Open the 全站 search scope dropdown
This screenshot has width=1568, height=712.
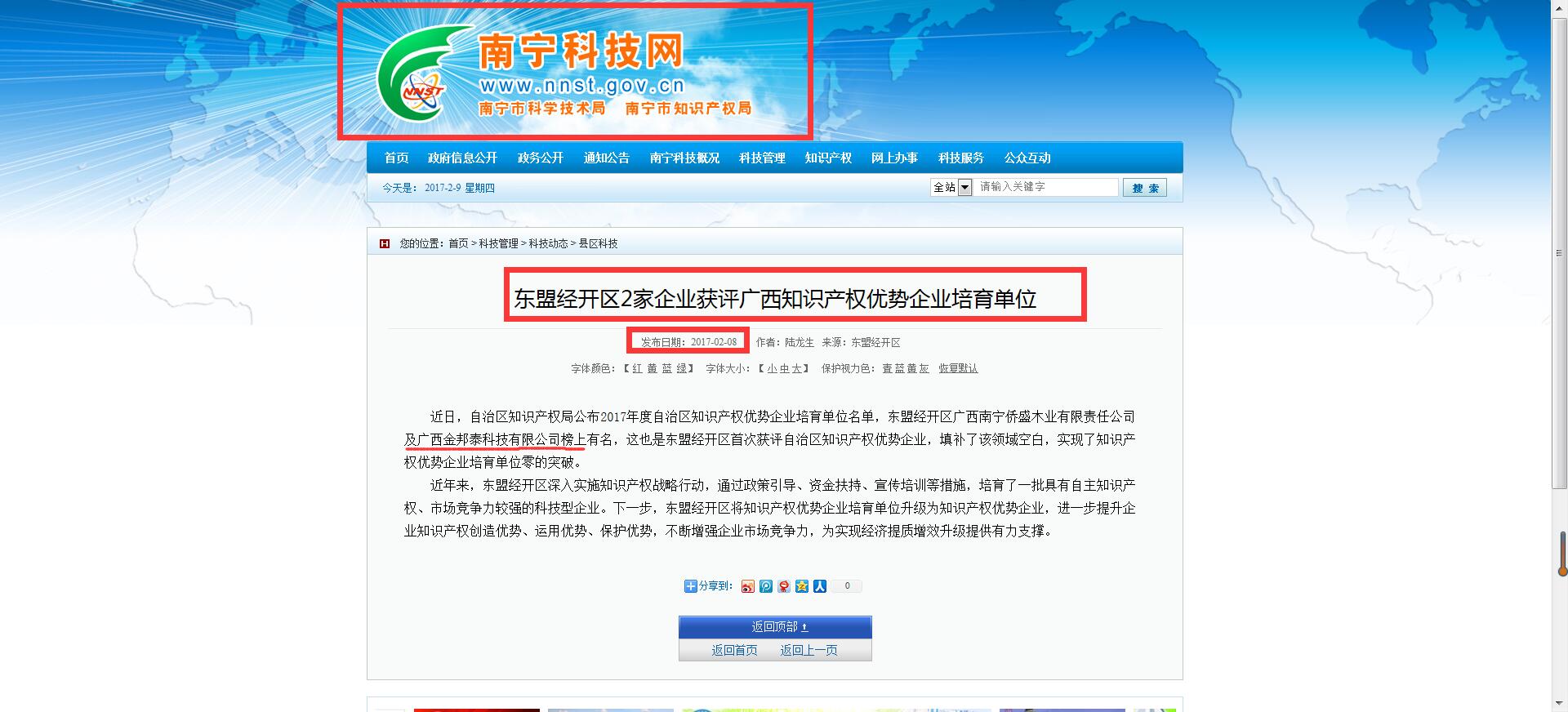point(964,188)
